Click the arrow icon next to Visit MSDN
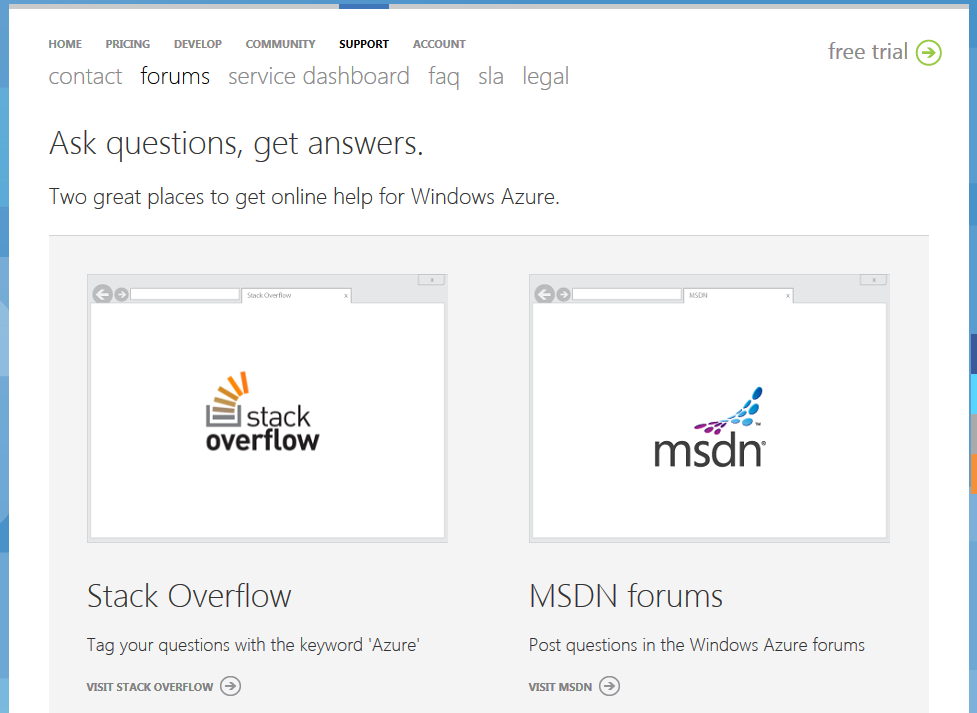The image size is (977, 713). click(x=609, y=686)
